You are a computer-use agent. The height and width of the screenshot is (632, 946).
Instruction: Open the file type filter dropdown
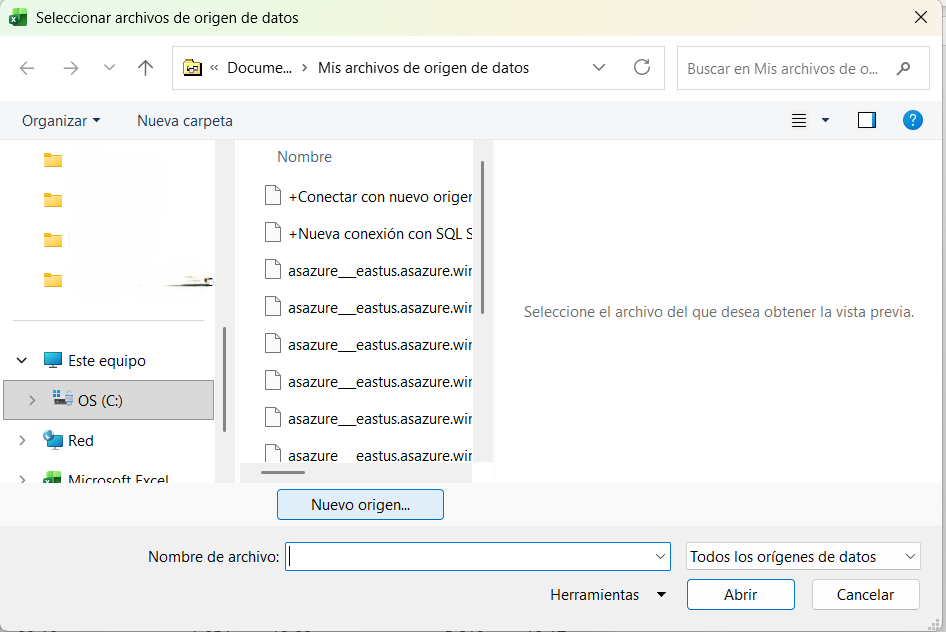click(803, 557)
